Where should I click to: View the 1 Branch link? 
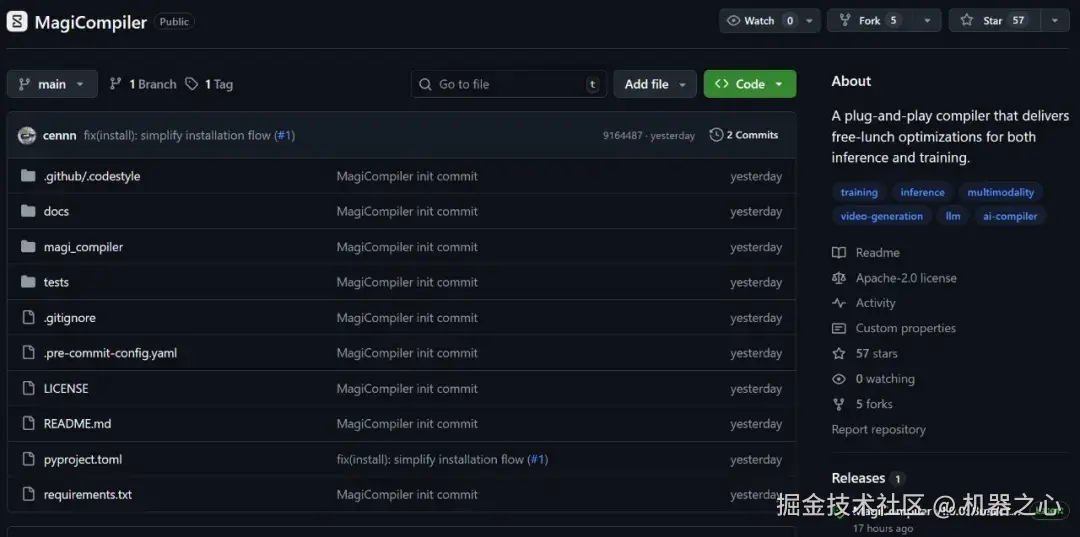coord(143,84)
